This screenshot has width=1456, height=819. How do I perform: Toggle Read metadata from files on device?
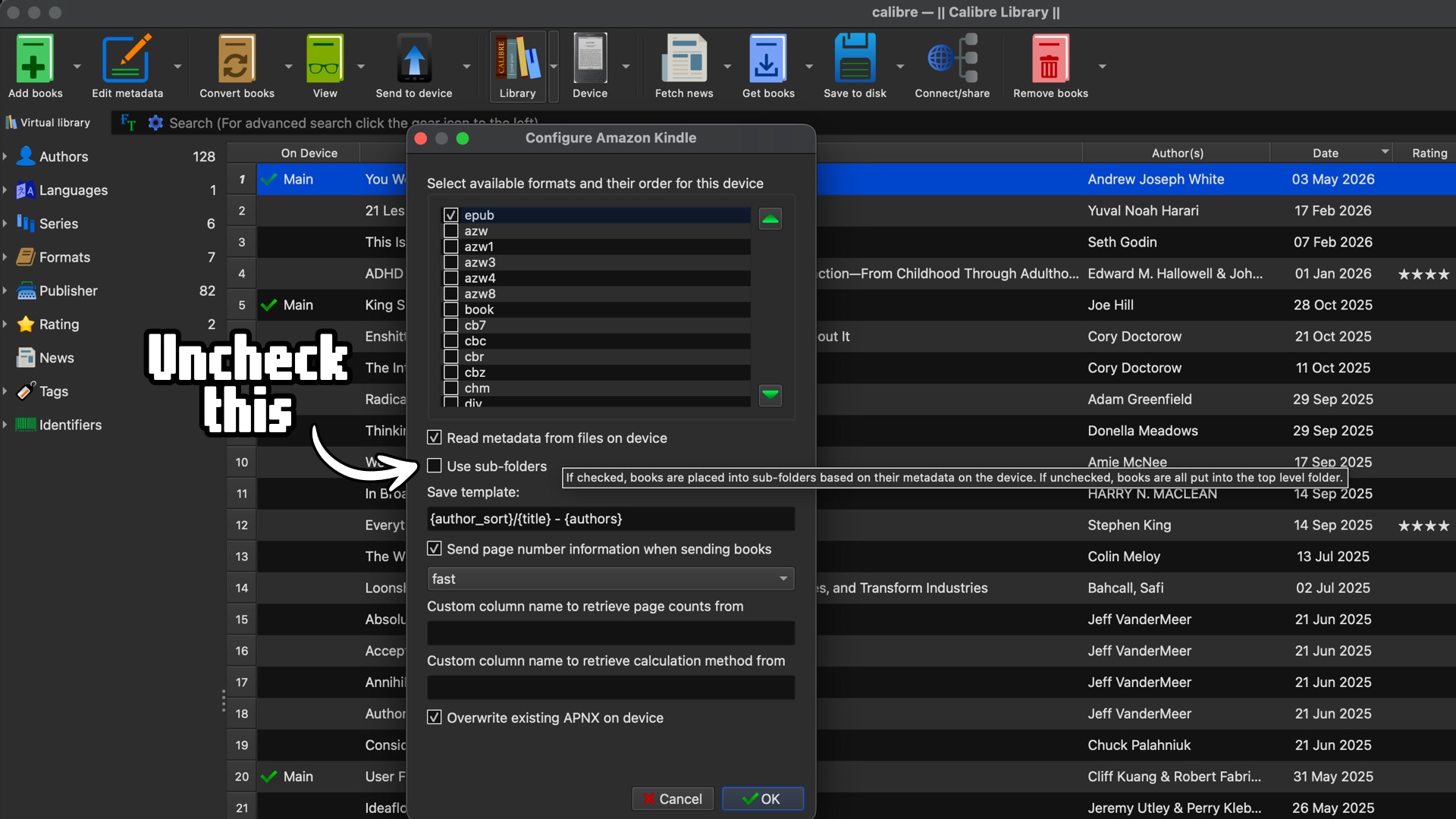click(x=434, y=438)
